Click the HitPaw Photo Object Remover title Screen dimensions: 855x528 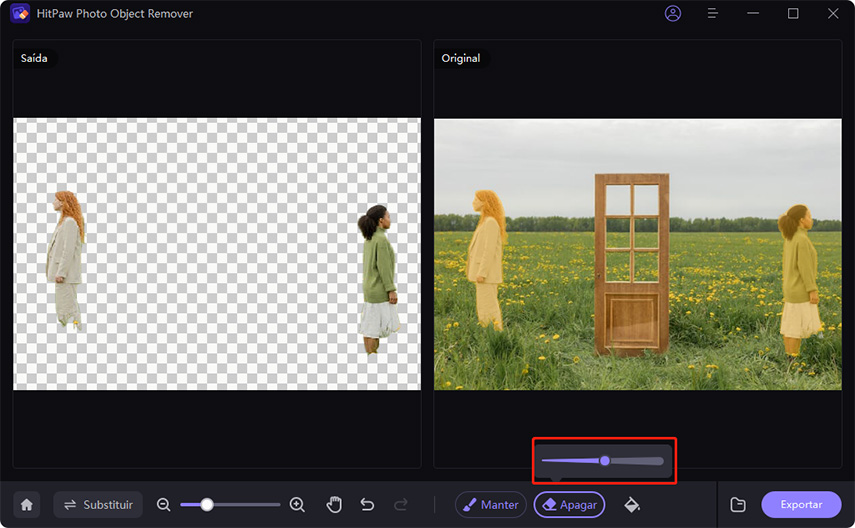(x=115, y=14)
